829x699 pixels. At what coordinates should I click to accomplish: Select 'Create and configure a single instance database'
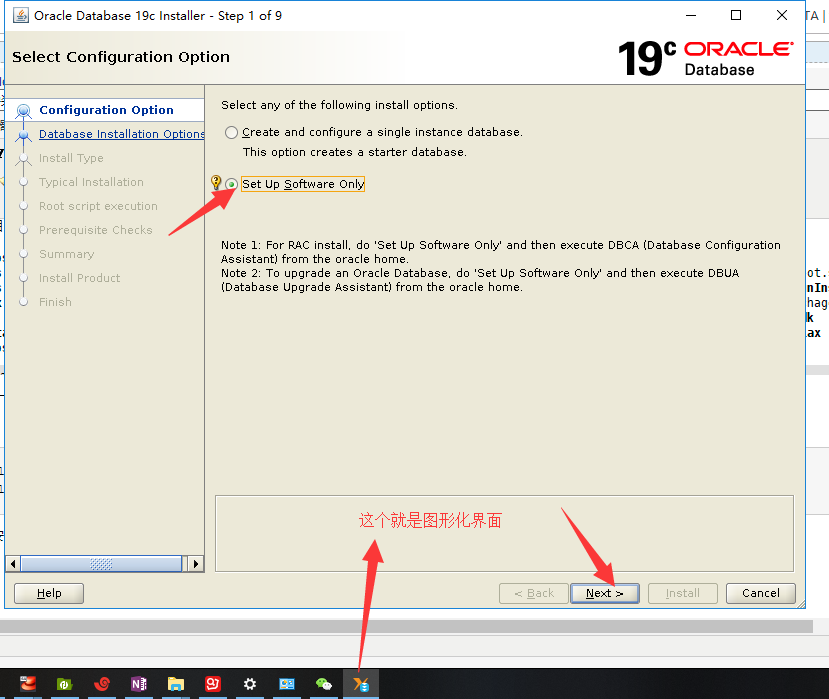231,132
